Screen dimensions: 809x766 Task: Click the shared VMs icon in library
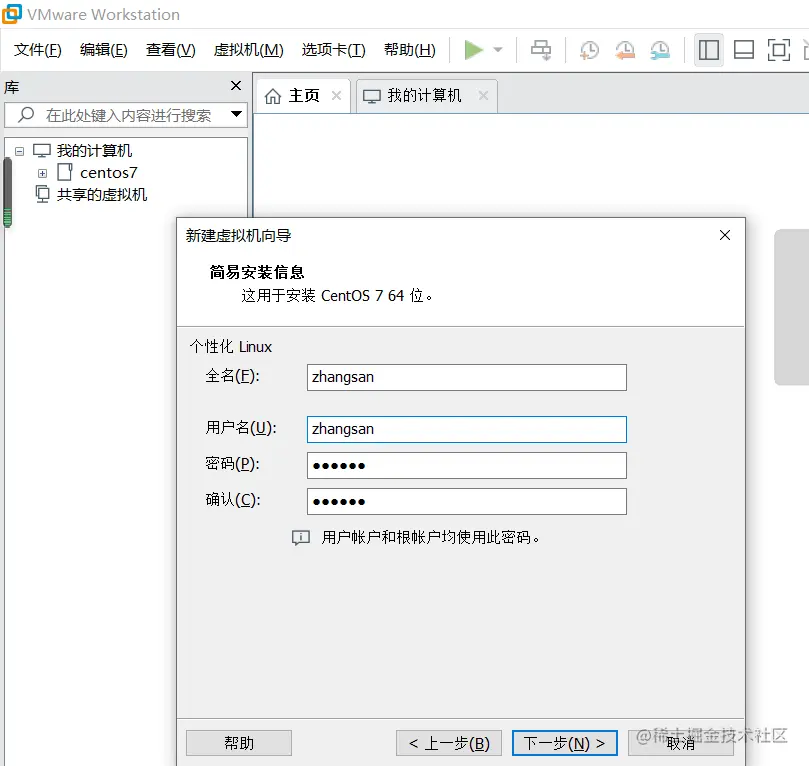42,194
